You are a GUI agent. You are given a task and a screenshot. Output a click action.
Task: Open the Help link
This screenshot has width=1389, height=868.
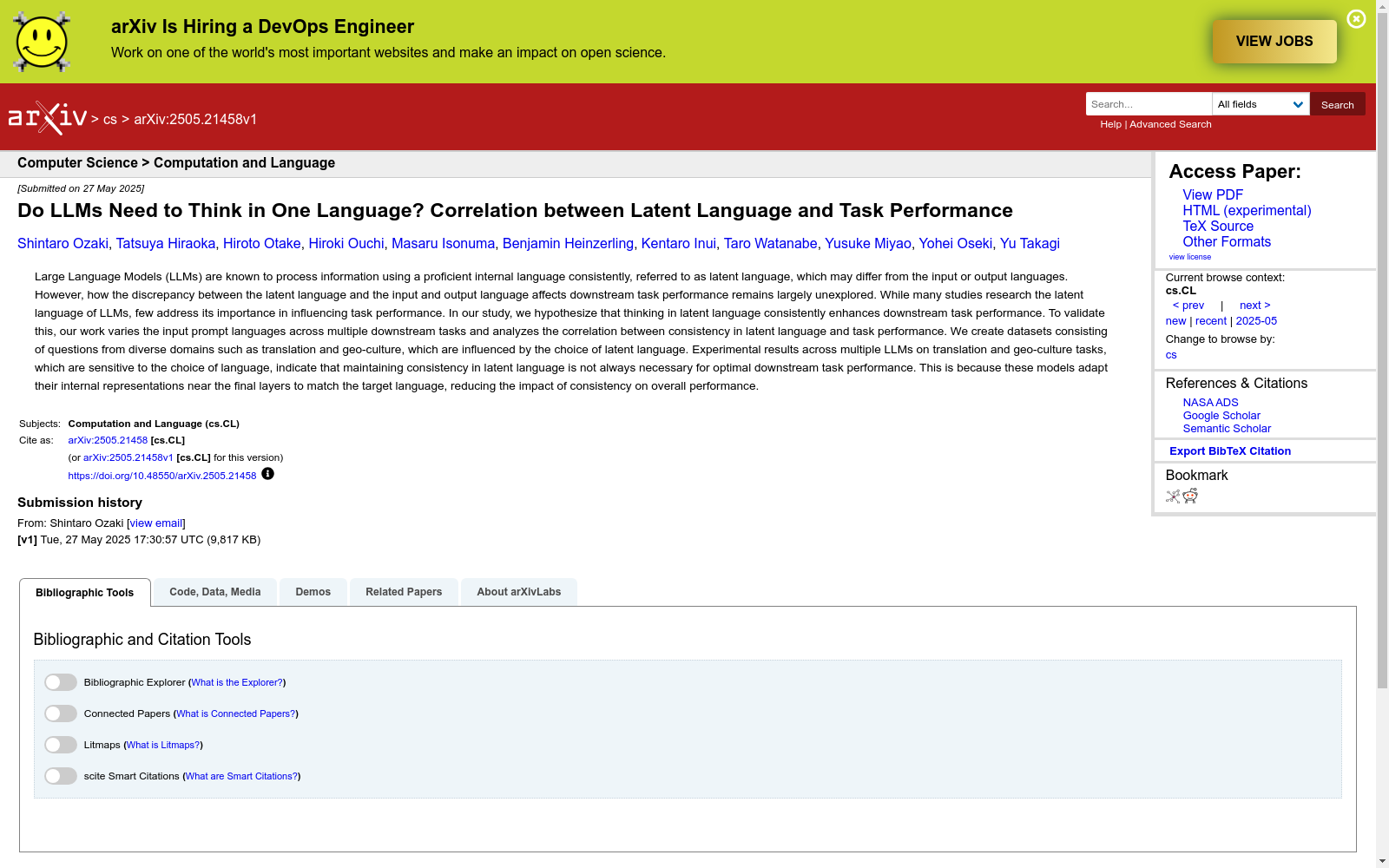pos(1110,124)
